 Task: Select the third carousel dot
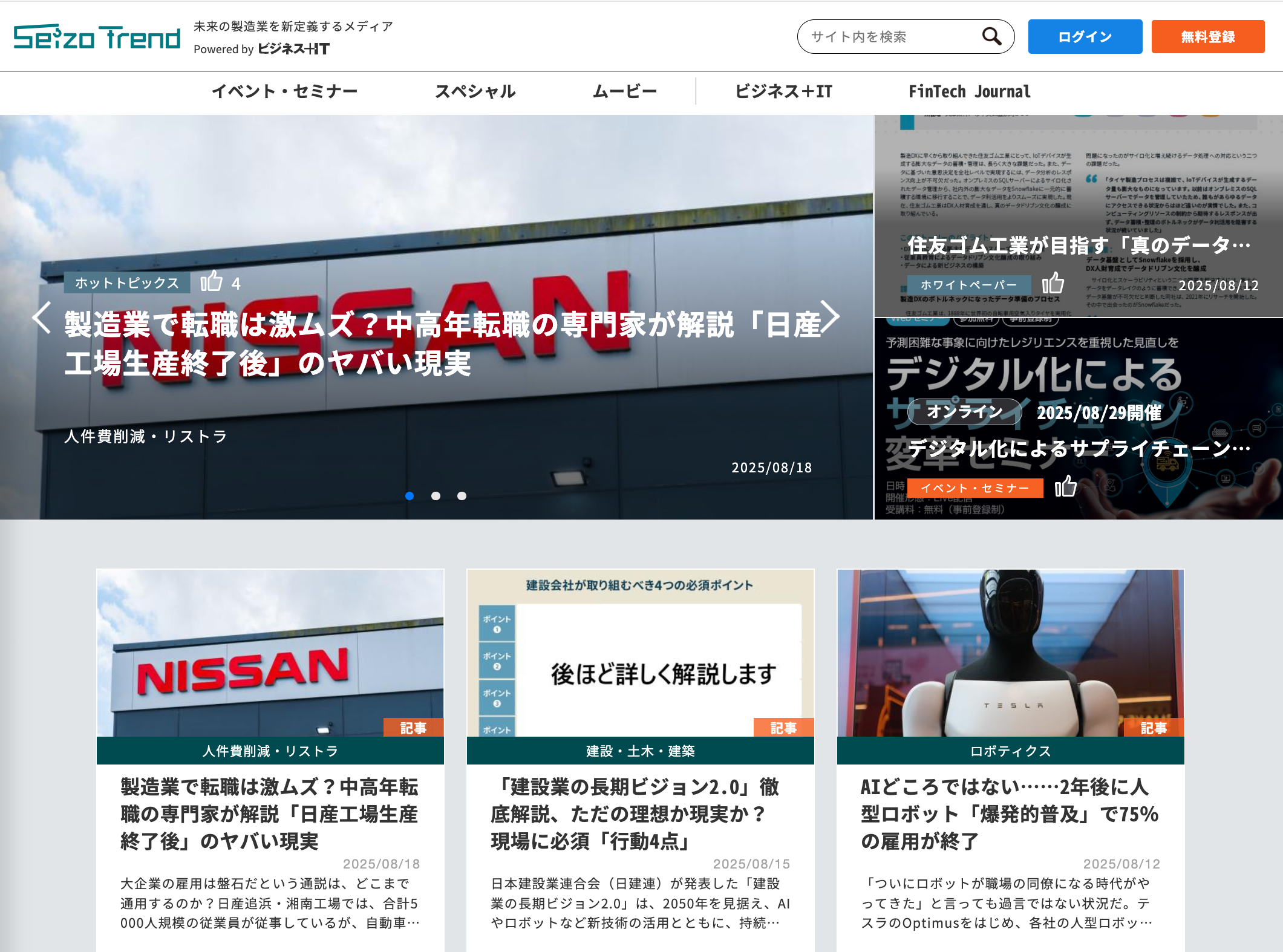462,496
